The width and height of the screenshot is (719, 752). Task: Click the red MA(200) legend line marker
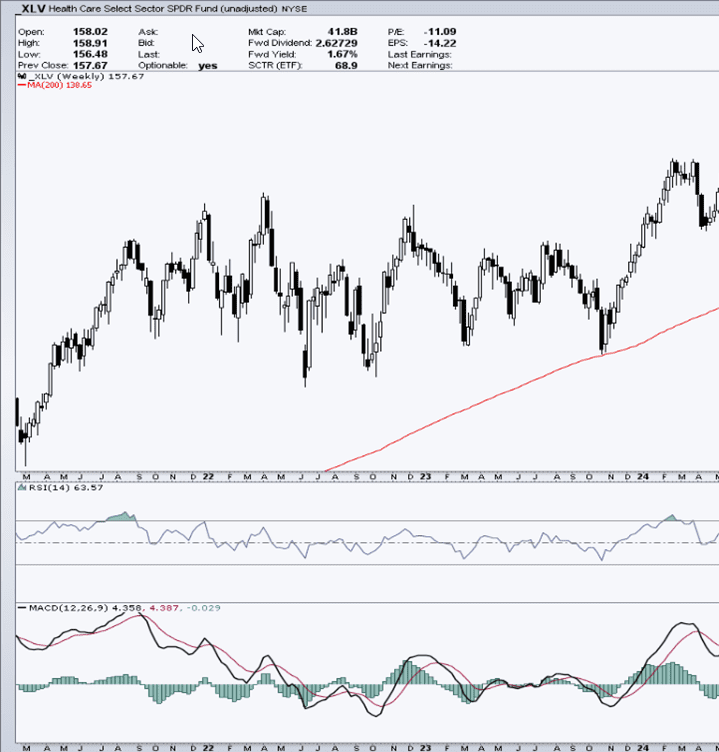(x=22, y=86)
